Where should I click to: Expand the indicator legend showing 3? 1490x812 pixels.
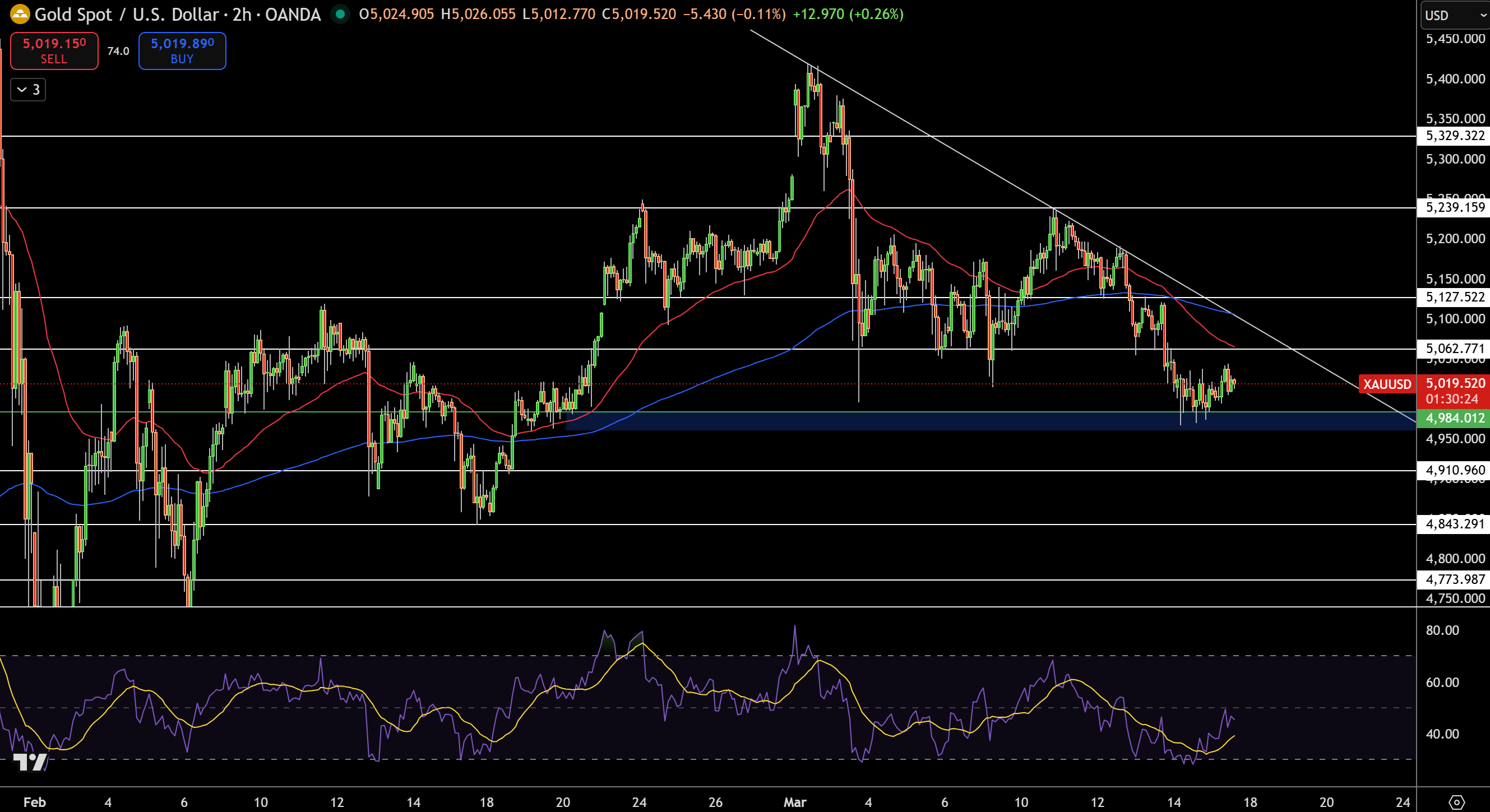tap(28, 90)
